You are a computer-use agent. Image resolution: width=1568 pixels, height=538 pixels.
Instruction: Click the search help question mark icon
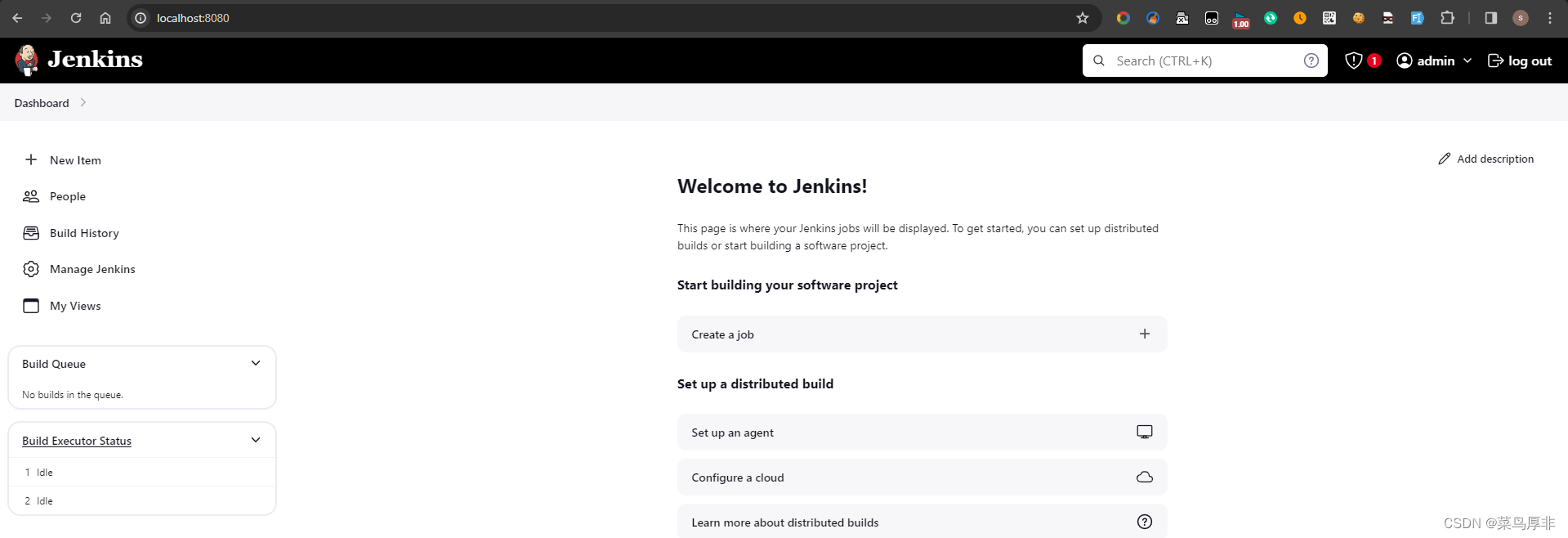tap(1311, 61)
